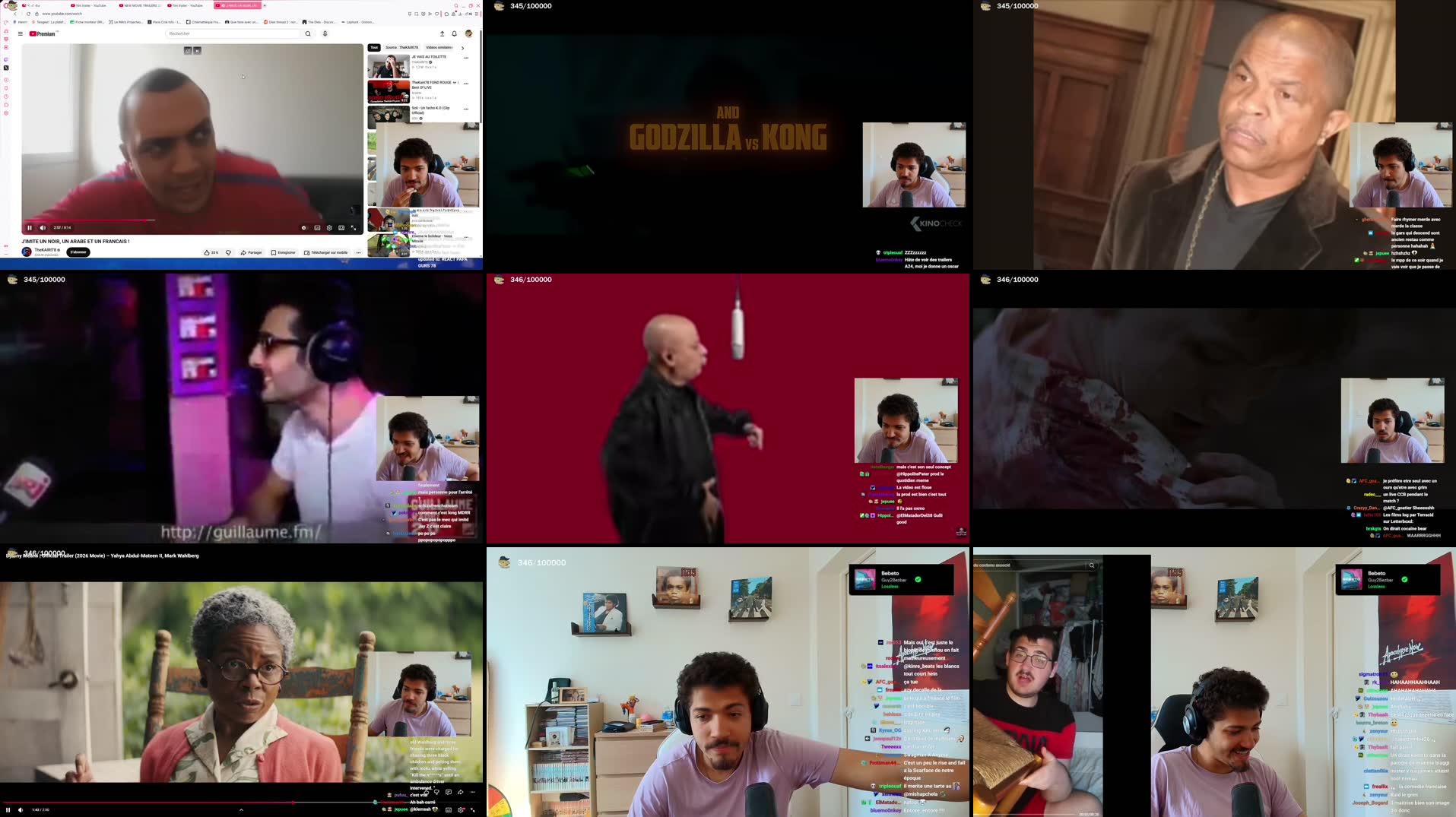Switch to the first Film trailer - YouTube tab

tap(90, 5)
